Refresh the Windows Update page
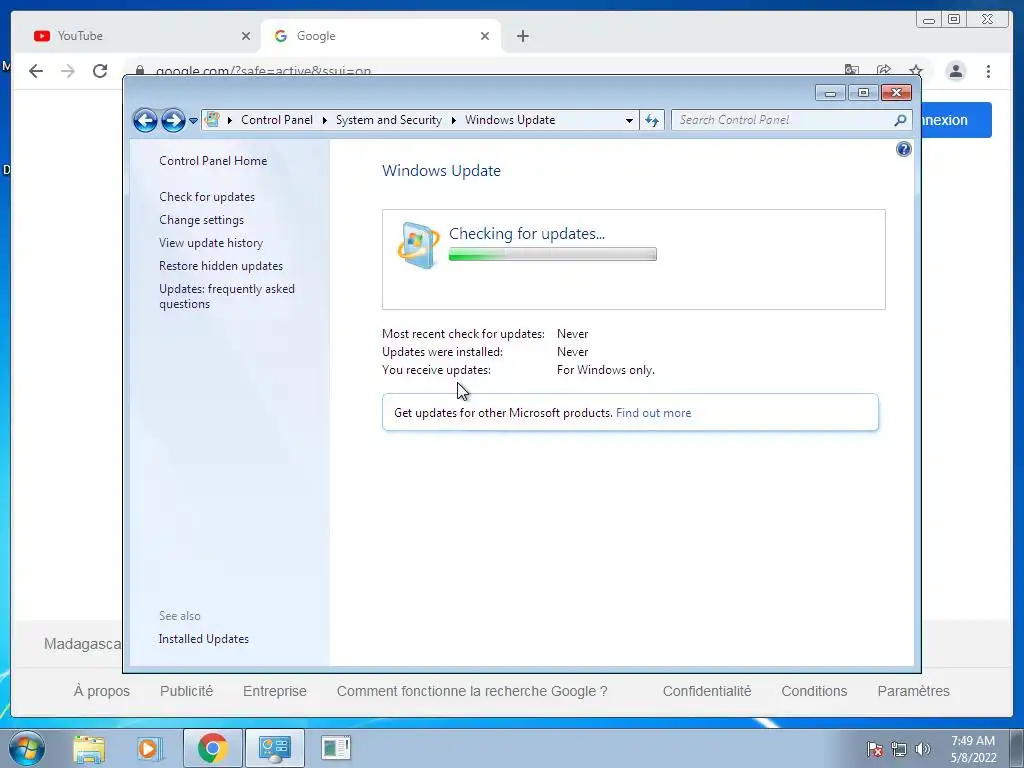The image size is (1024, 768). [x=652, y=120]
